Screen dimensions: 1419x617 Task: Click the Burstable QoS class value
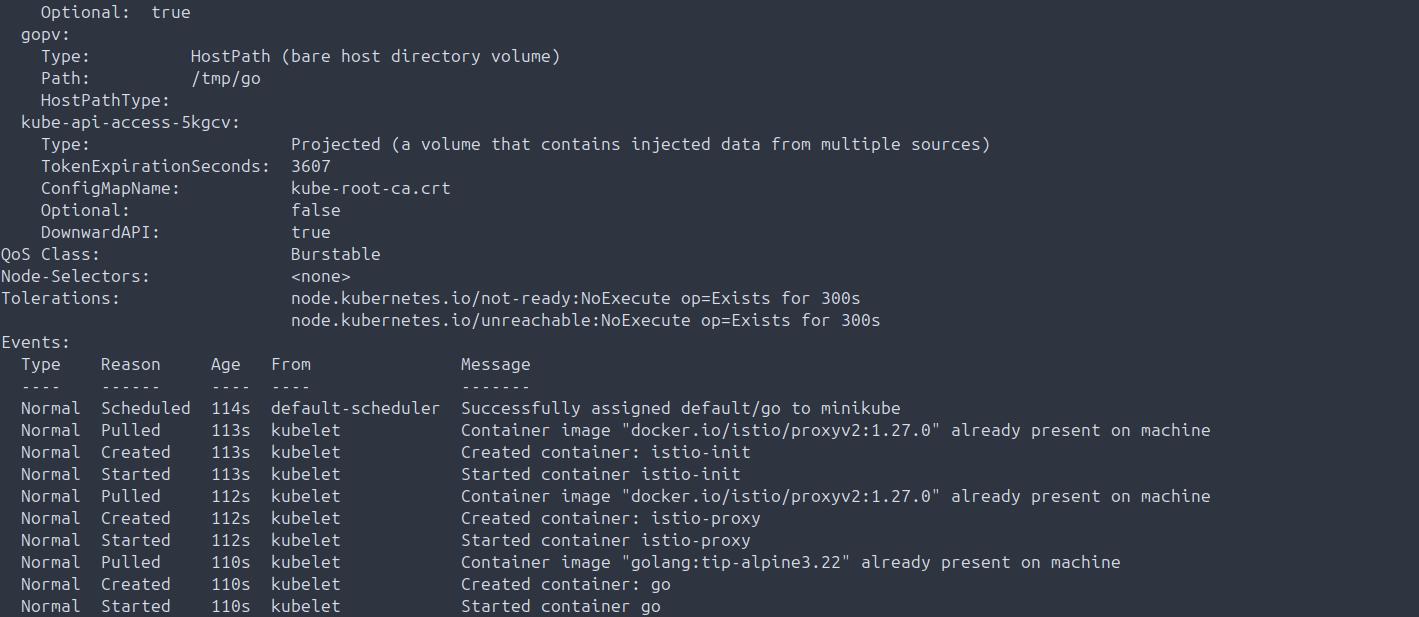click(x=335, y=254)
